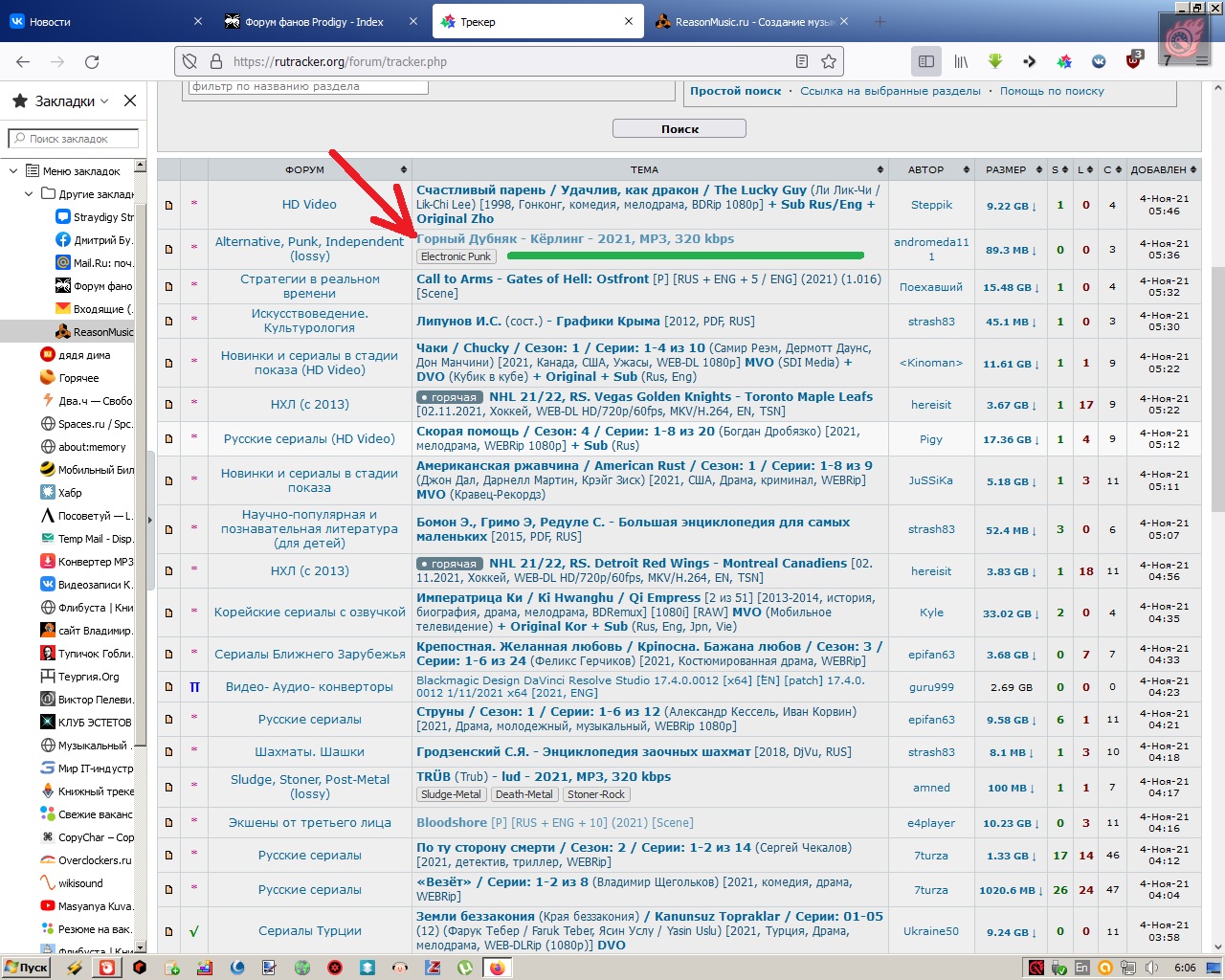Click the П status icon in DaVinci row
The height and width of the screenshot is (980, 1225).
point(194,687)
